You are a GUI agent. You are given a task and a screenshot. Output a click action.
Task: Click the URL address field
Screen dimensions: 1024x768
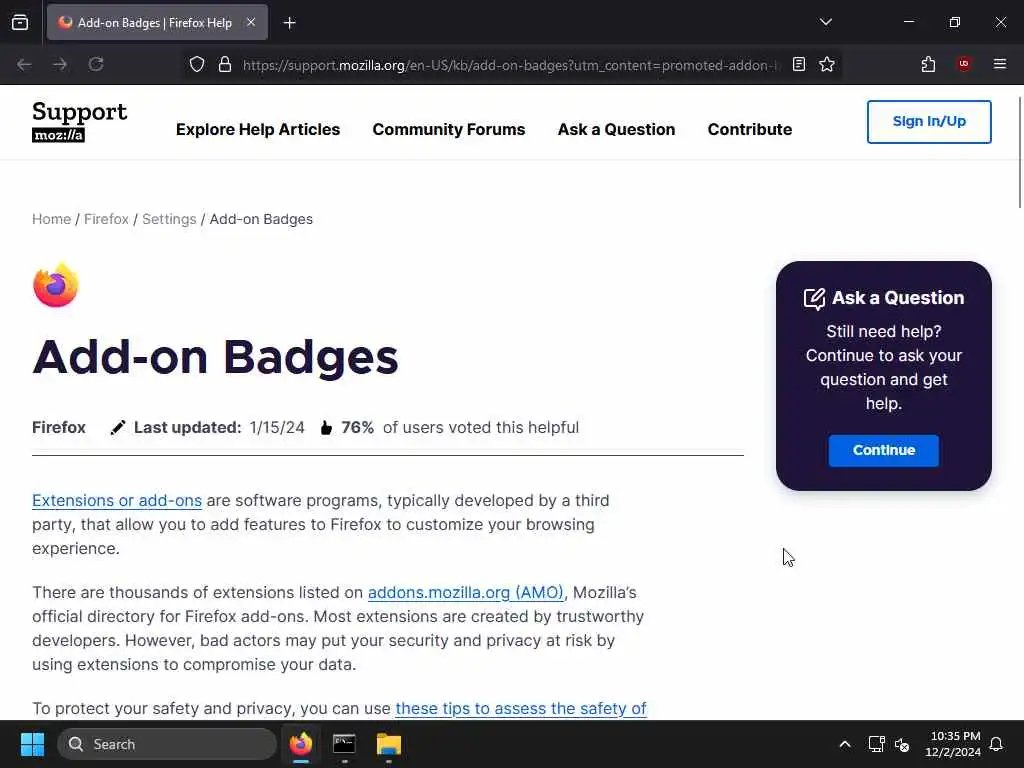[x=511, y=65]
